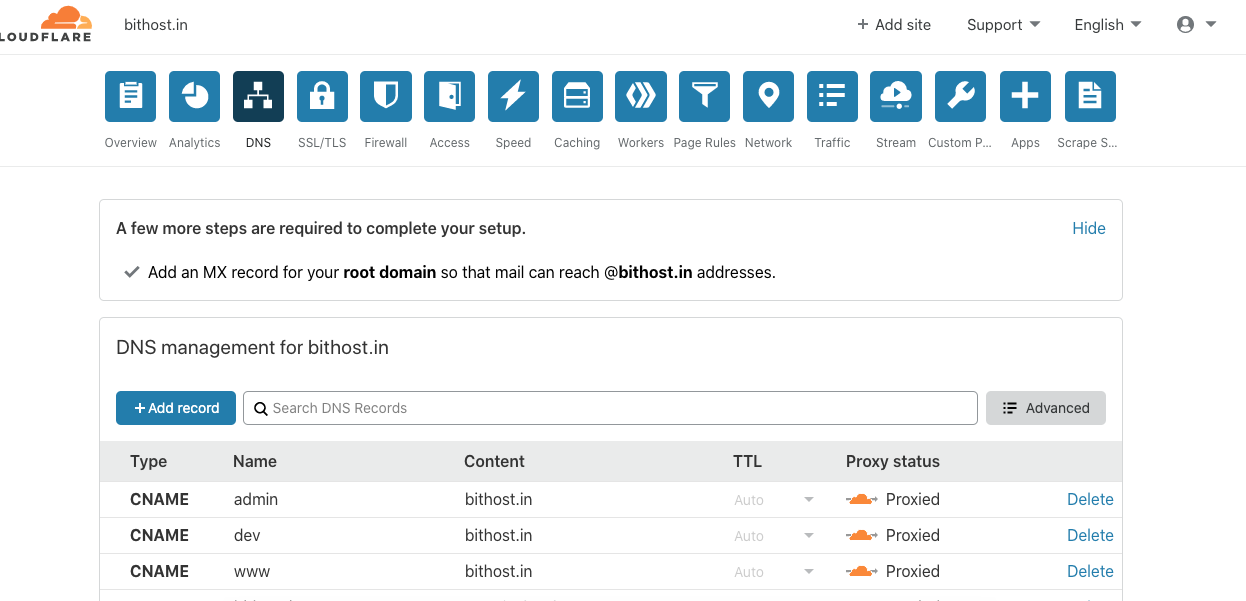Viewport: 1246px width, 601px height.
Task: Open the user account menu
Action: (x=1196, y=25)
